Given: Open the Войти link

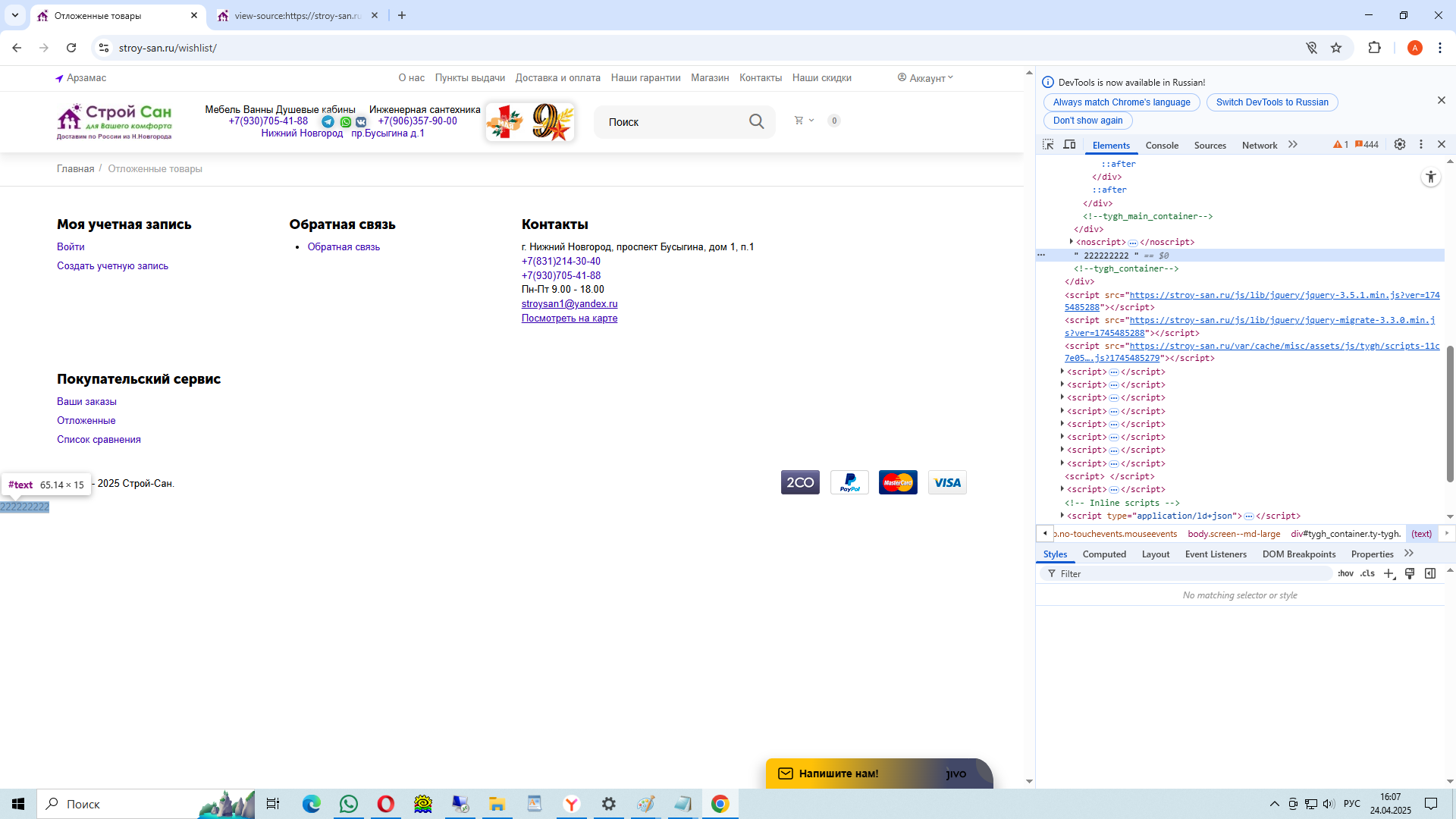Looking at the screenshot, I should pyautogui.click(x=71, y=247).
